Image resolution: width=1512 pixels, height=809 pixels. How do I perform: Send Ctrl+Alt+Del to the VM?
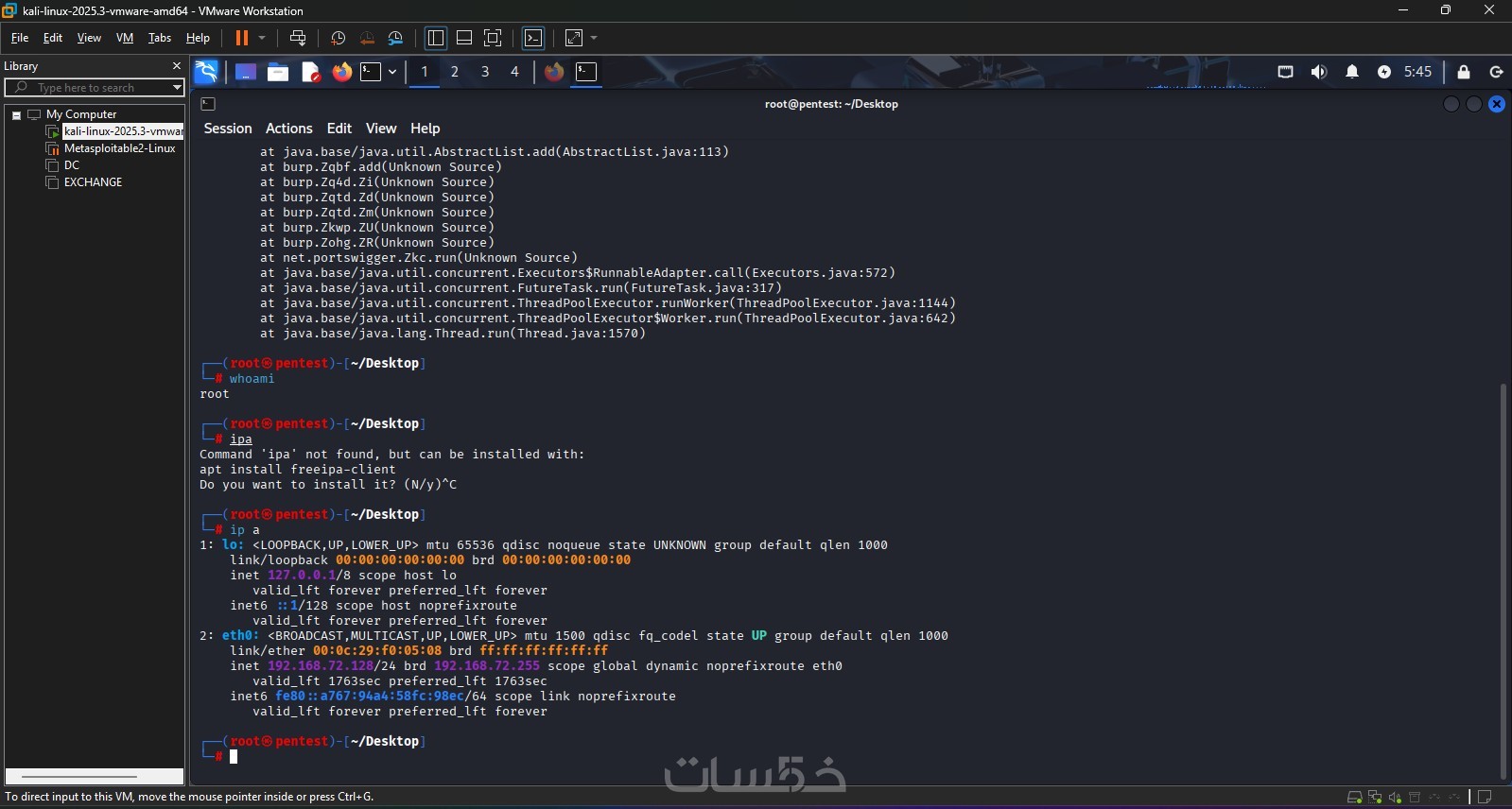pyautogui.click(x=298, y=38)
